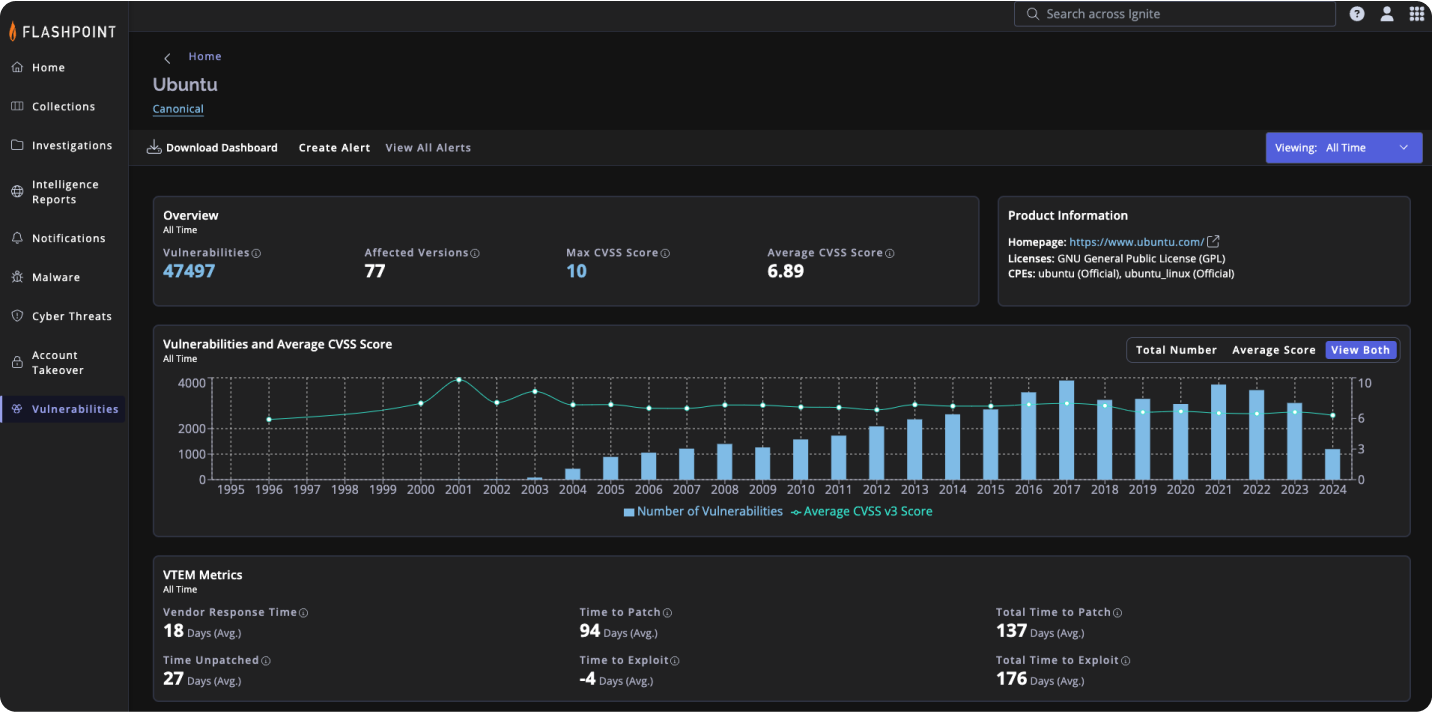The image size is (1432, 712).
Task: Click info icon next to Affected Versions
Action: pos(475,254)
